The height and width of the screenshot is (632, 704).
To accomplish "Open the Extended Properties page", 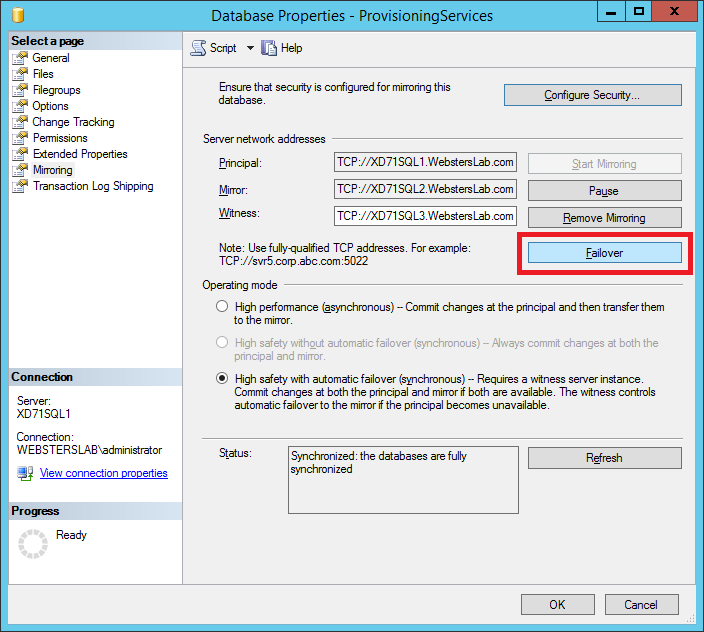I will [x=80, y=154].
